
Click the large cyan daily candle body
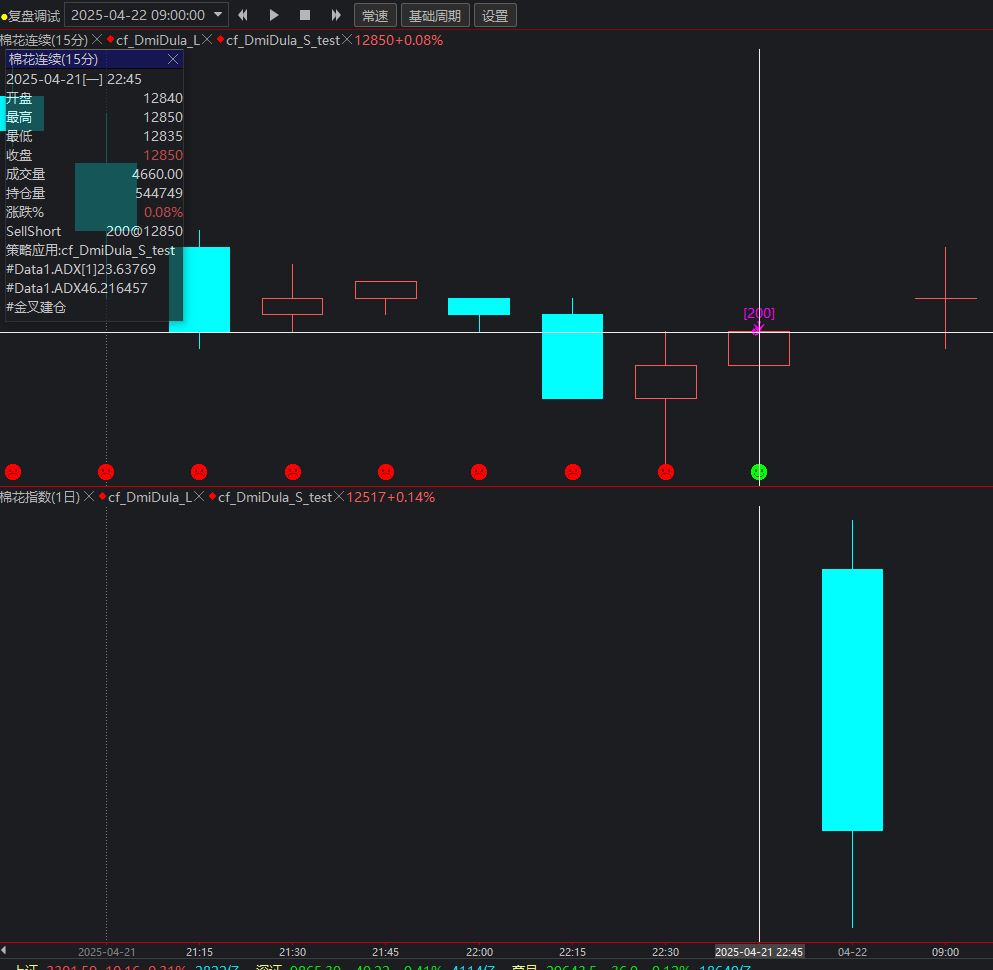point(852,699)
